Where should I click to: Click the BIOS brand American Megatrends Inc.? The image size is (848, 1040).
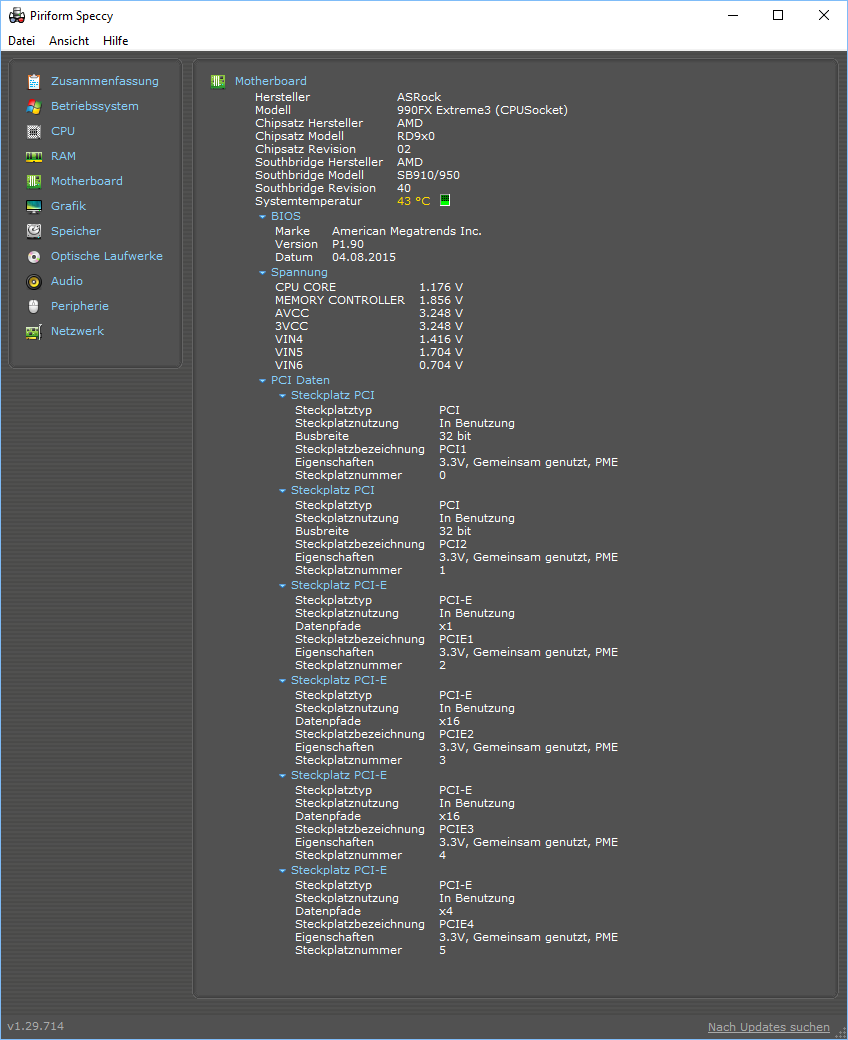pos(406,231)
